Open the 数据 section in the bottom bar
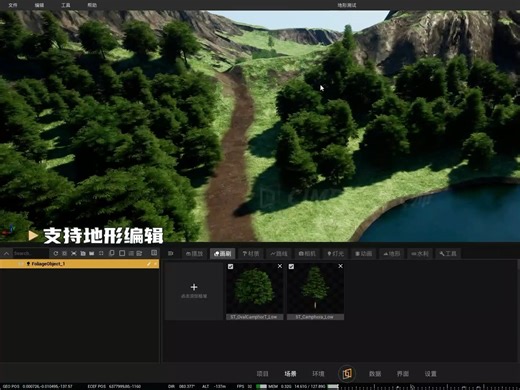Viewport: 520px width, 390px height. [375, 374]
